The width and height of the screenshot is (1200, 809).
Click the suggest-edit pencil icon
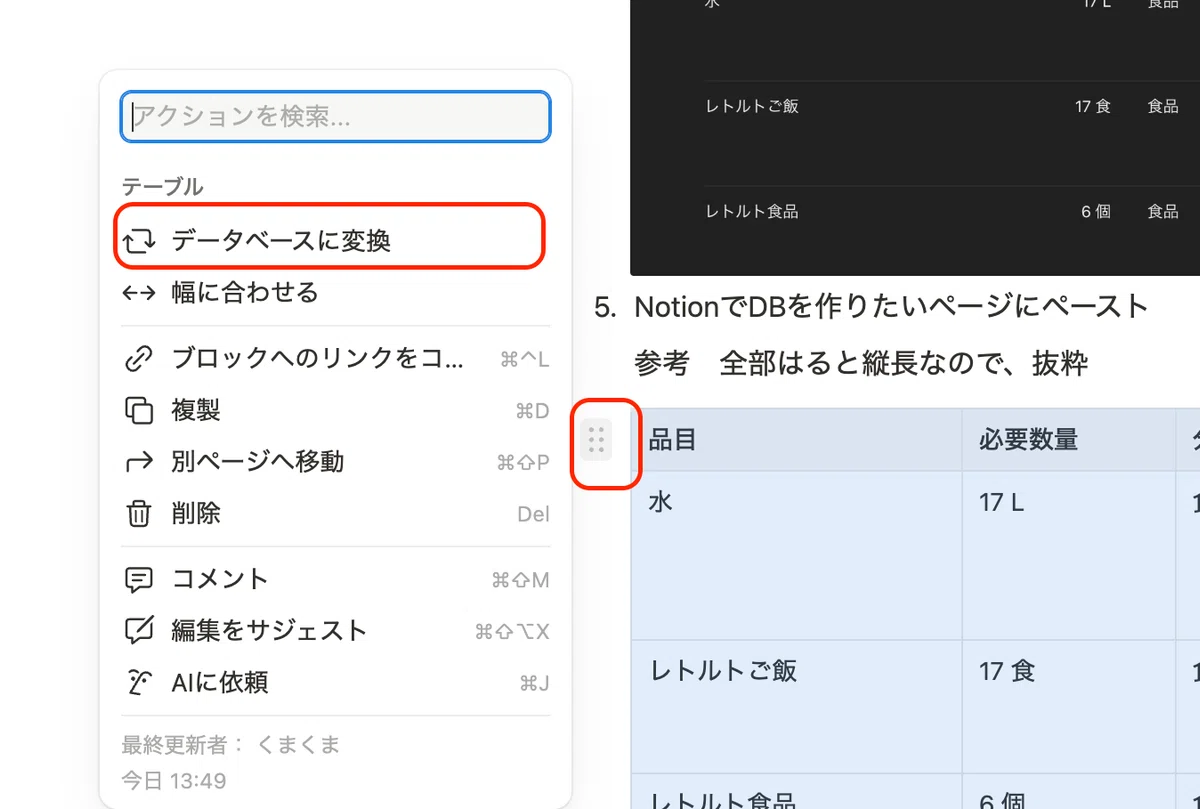tap(138, 631)
